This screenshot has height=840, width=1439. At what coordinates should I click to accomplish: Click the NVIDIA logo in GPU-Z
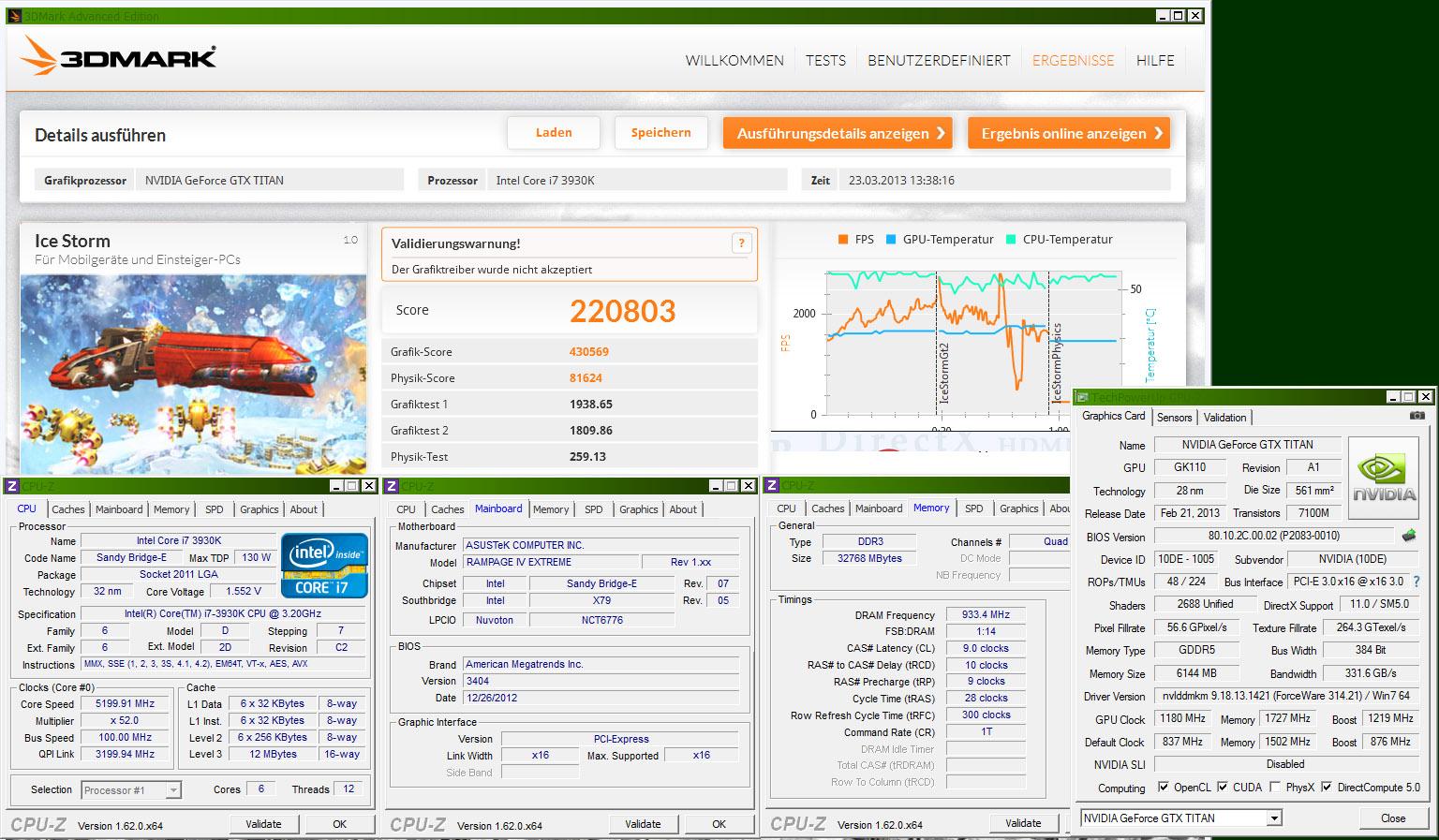1384,479
